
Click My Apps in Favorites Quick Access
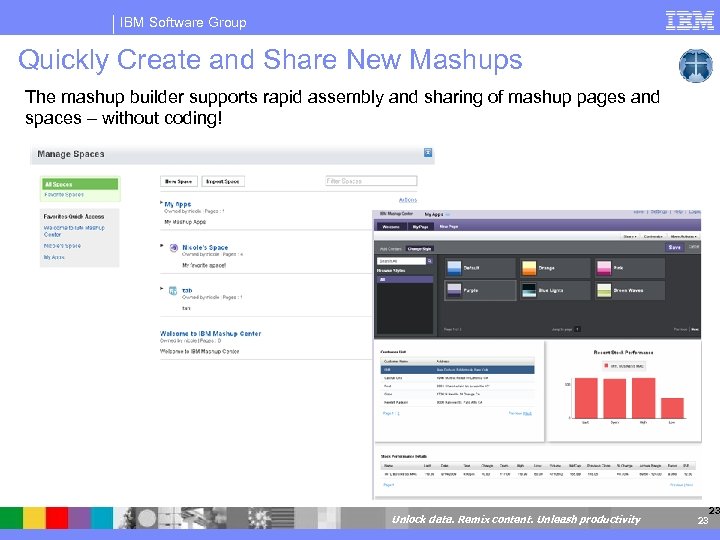pos(54,257)
